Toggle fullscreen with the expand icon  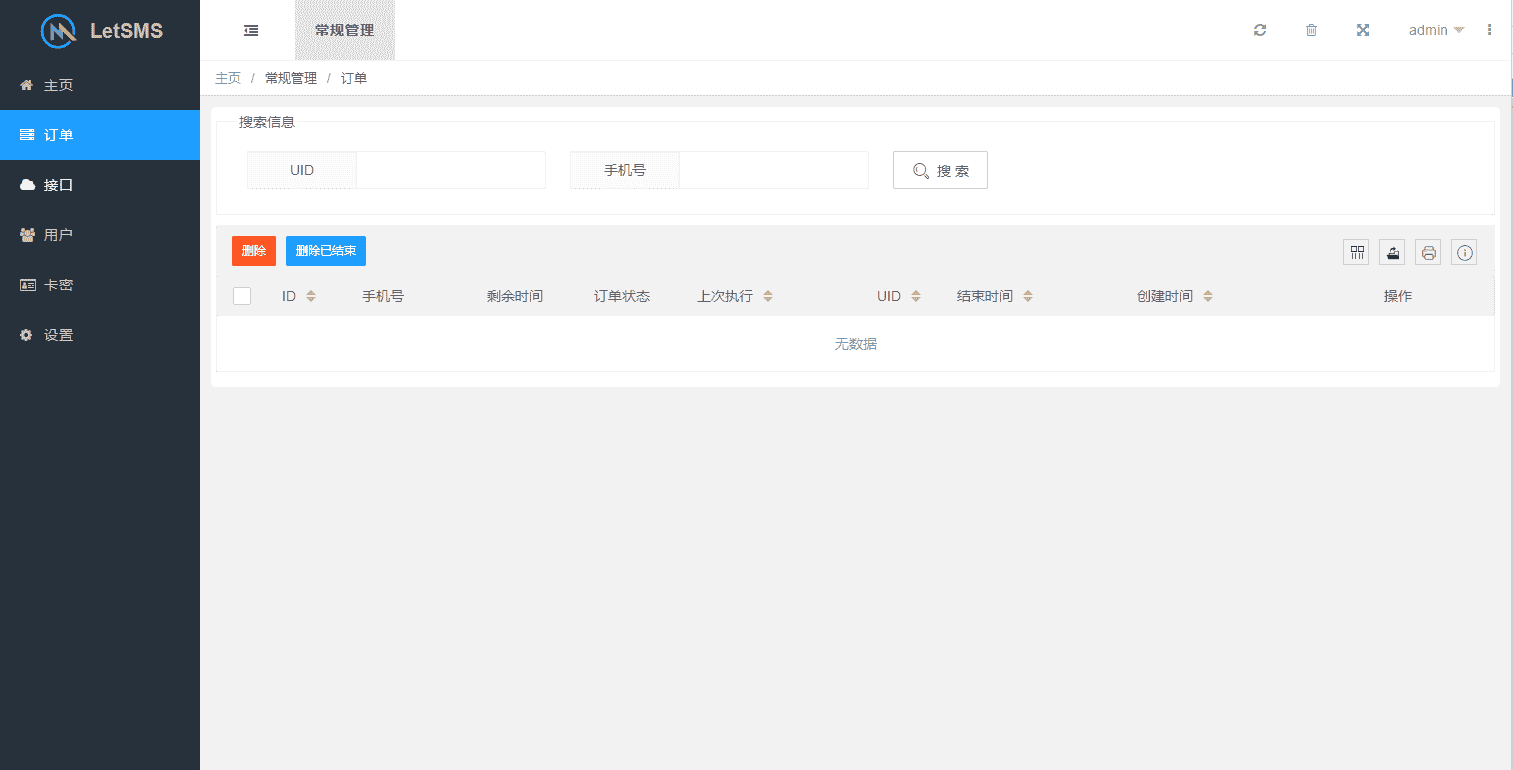pos(1362,30)
